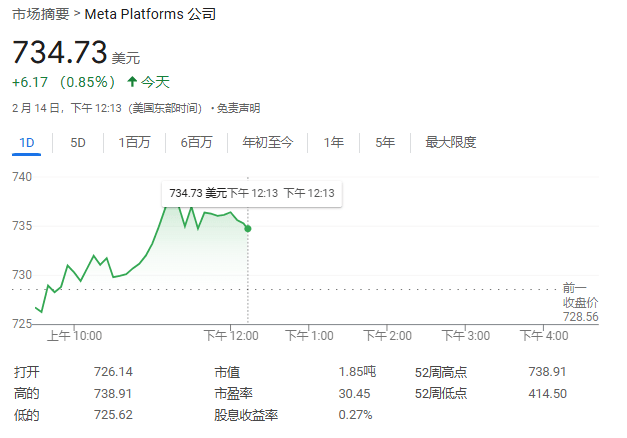Select the 年初至今 tab

click(267, 142)
